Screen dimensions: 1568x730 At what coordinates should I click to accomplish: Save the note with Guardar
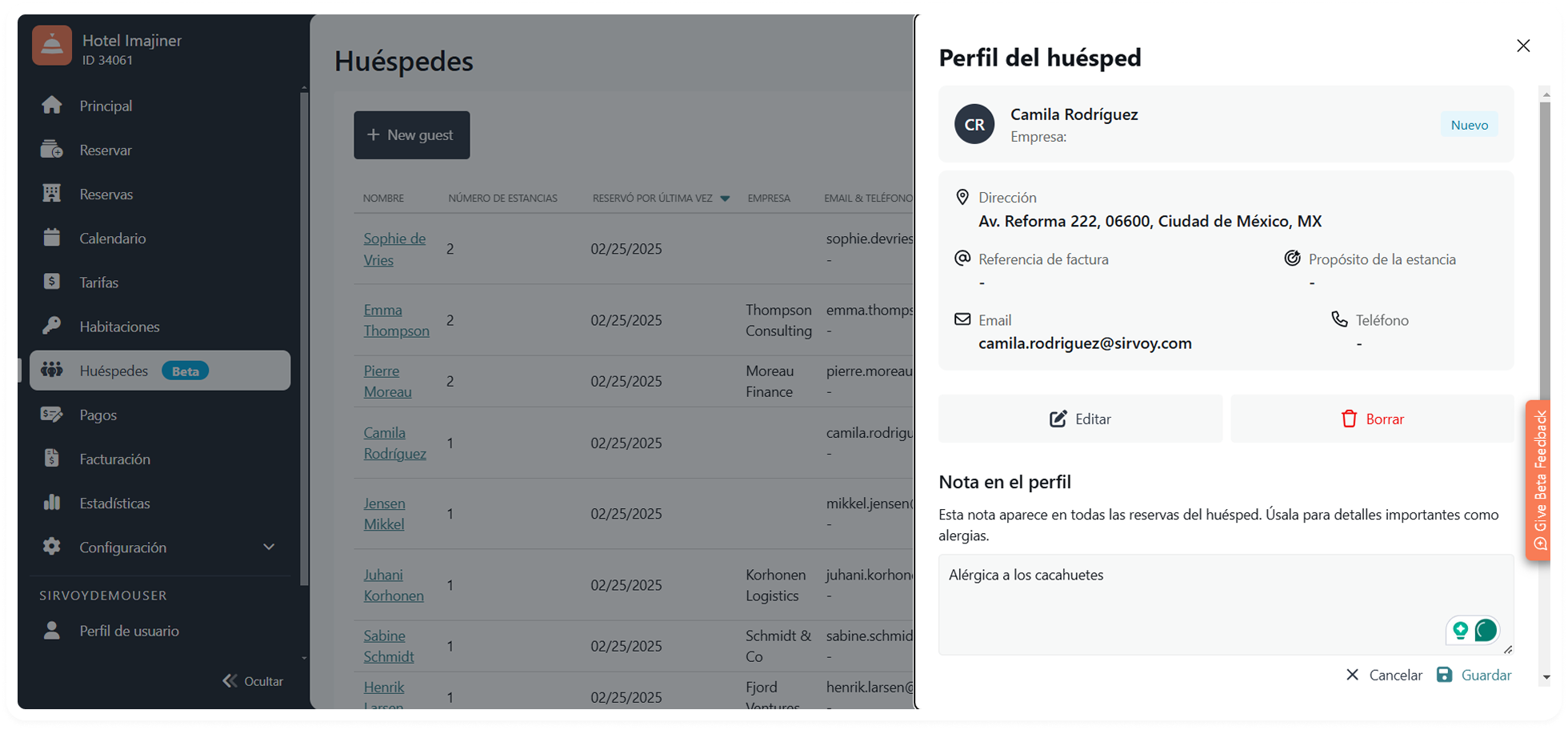1474,675
